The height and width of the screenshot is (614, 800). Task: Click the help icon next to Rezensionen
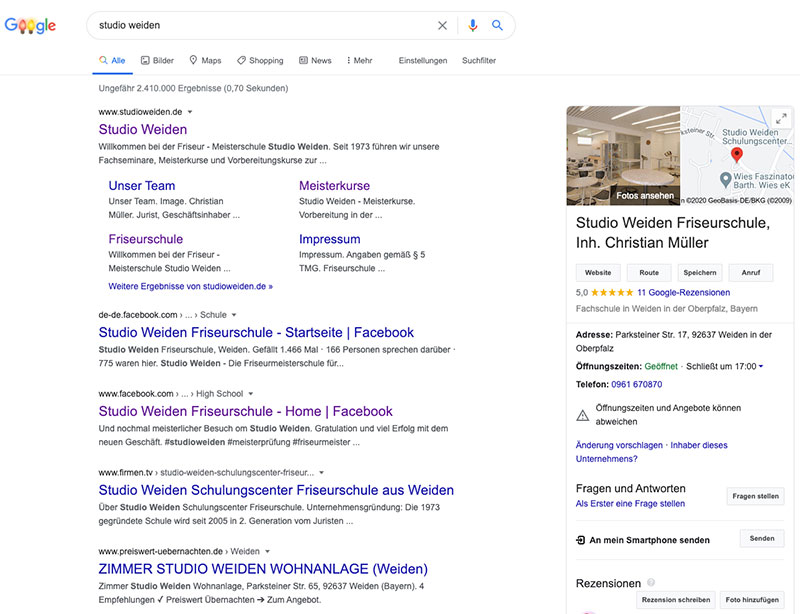(651, 582)
